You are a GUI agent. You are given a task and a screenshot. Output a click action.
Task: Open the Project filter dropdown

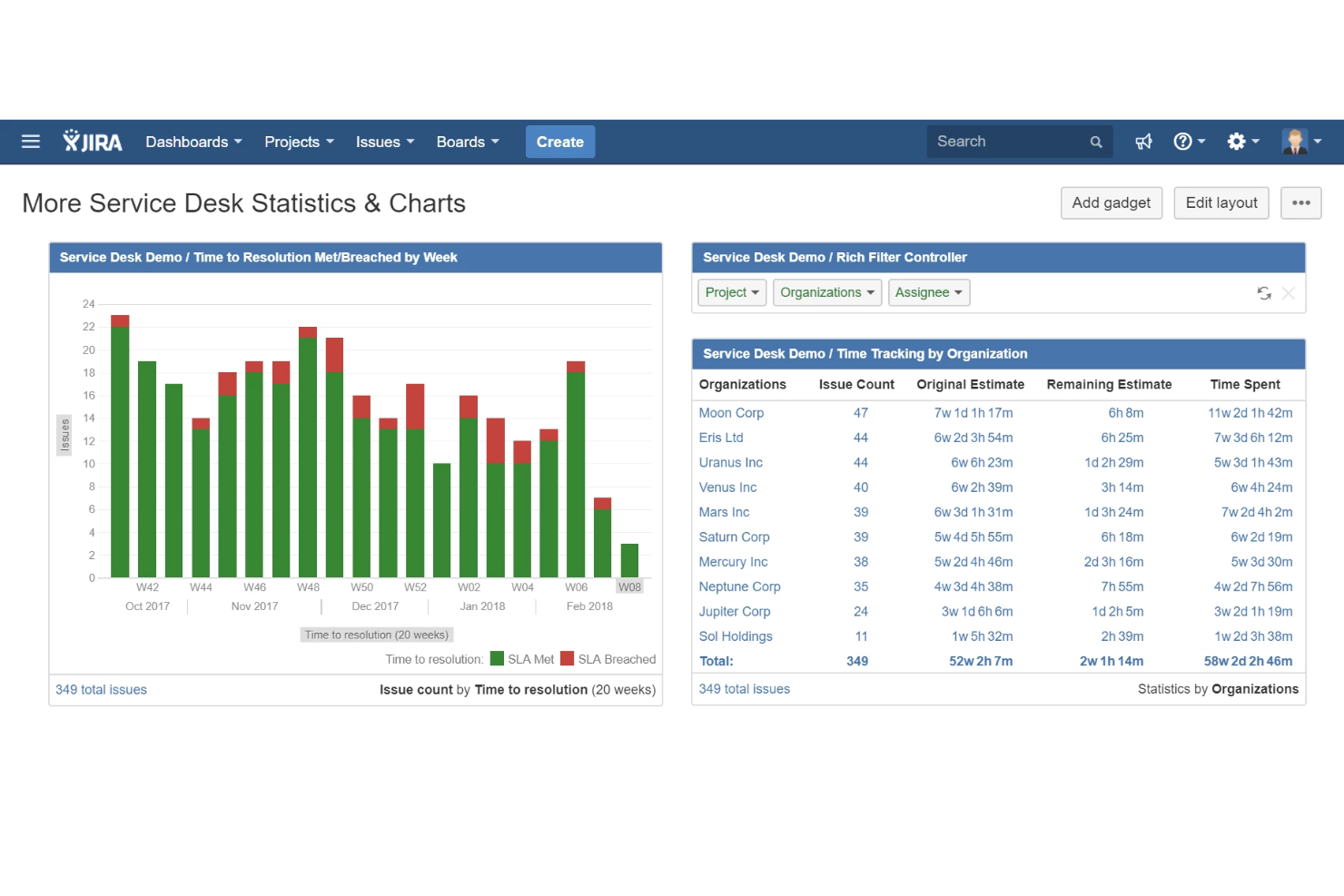pos(731,292)
